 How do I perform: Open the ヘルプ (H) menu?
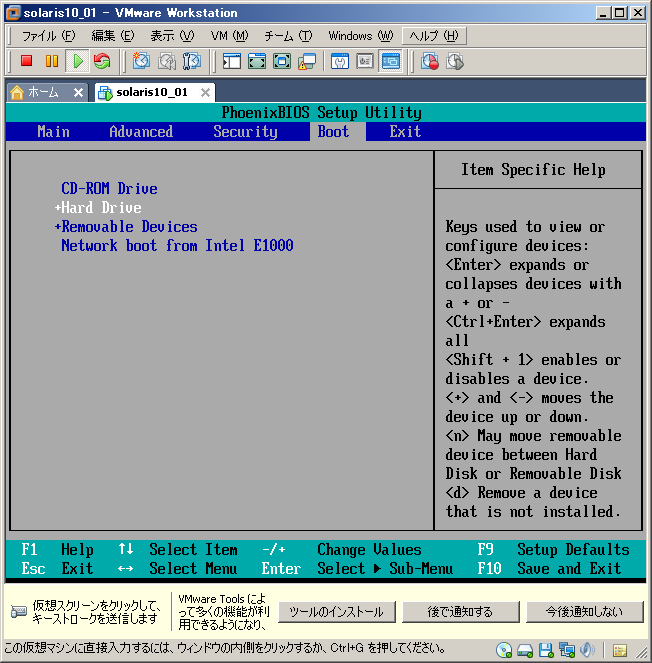pyautogui.click(x=434, y=36)
